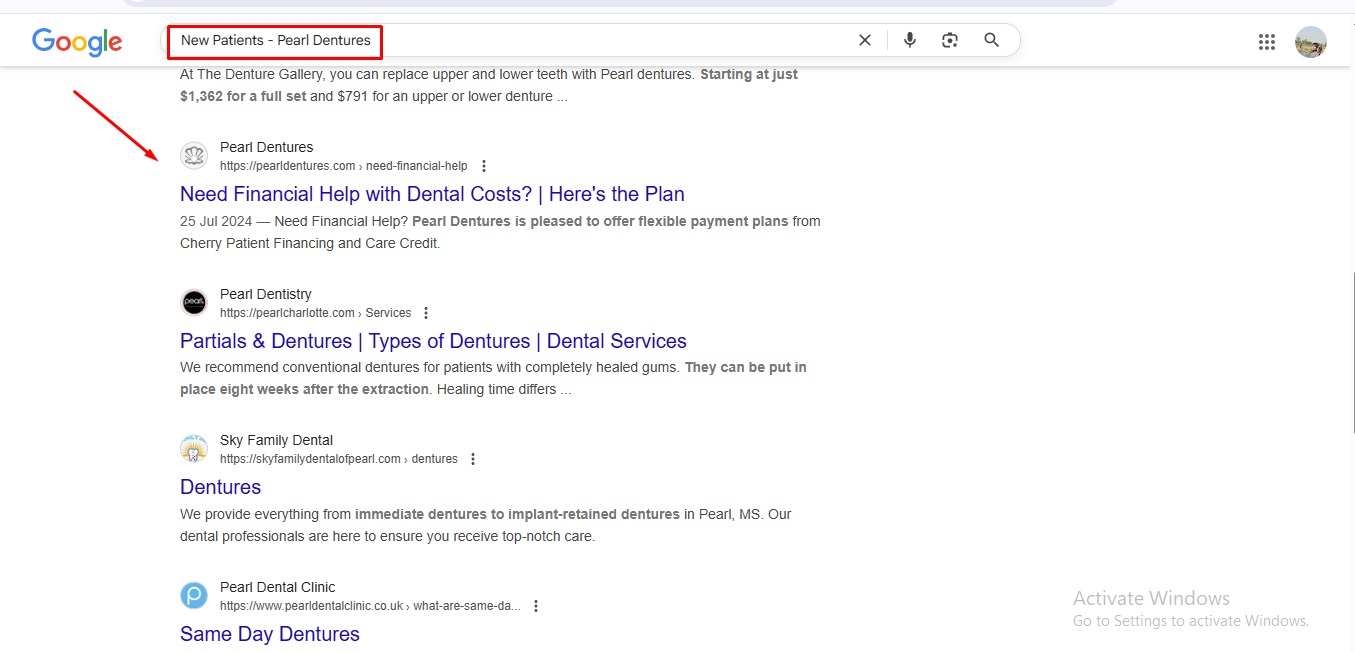The height and width of the screenshot is (653, 1355).
Task: Click the Sky Family Dental favicon
Action: (x=194, y=449)
